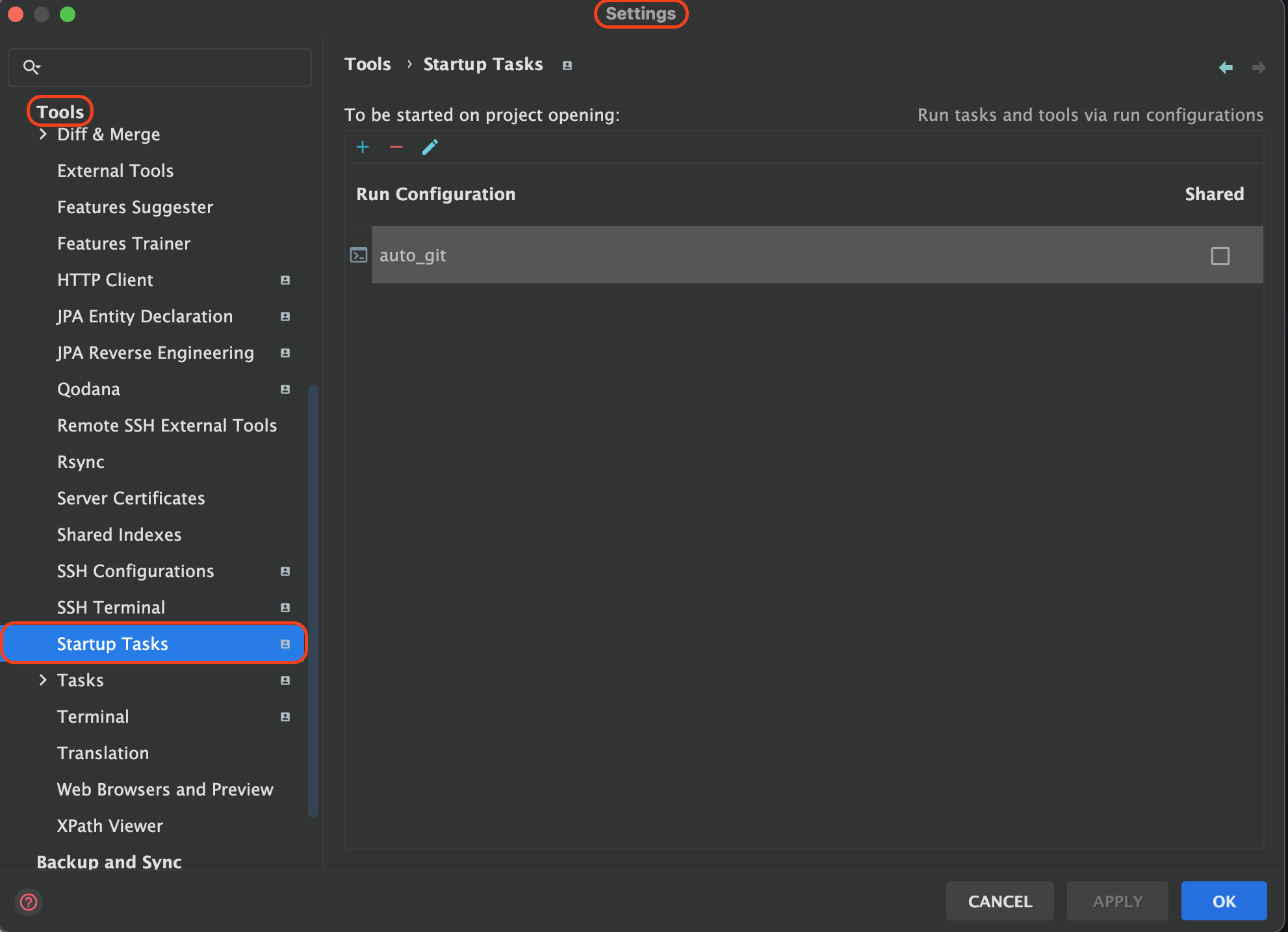Click the minus icon to remove task

click(x=396, y=147)
